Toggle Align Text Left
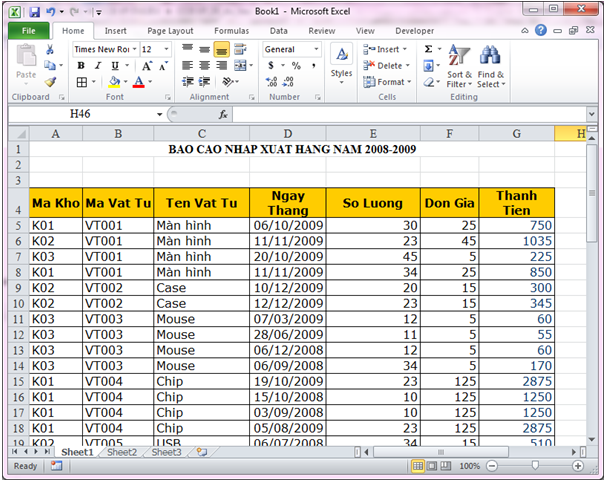 coord(188,65)
